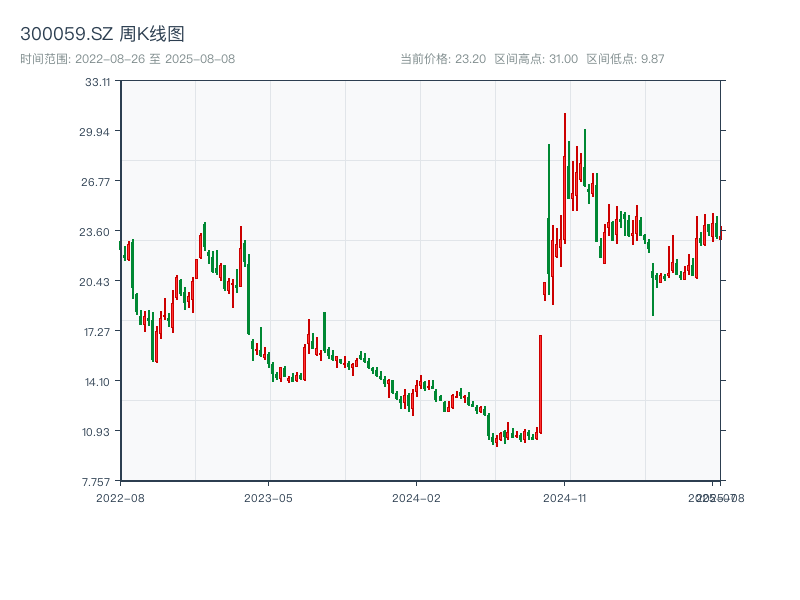Click the current price label 当前价格: 23.20
The image size is (800, 600).
coord(443,59)
